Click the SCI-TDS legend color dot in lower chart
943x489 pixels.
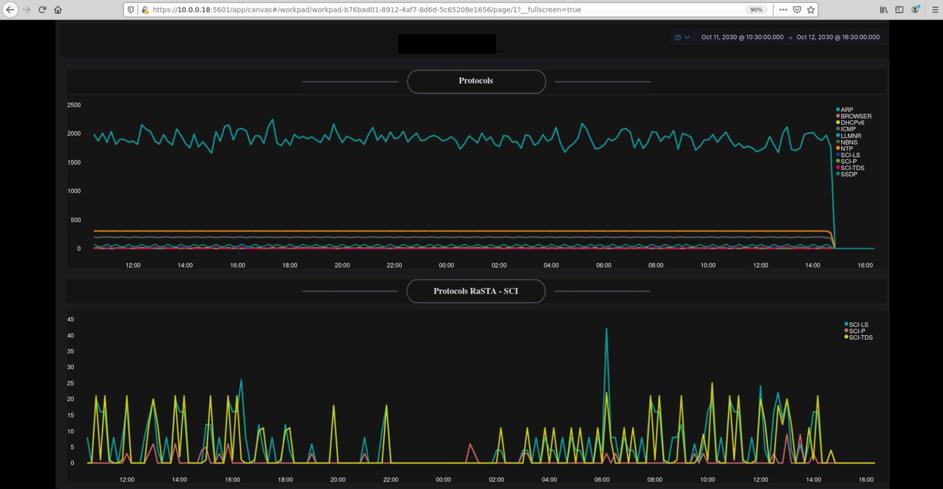click(846, 338)
